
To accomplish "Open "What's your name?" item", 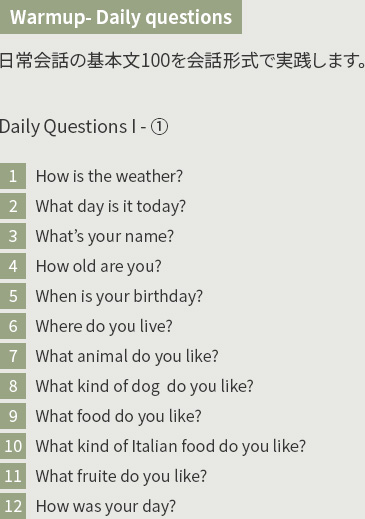I will point(105,236).
